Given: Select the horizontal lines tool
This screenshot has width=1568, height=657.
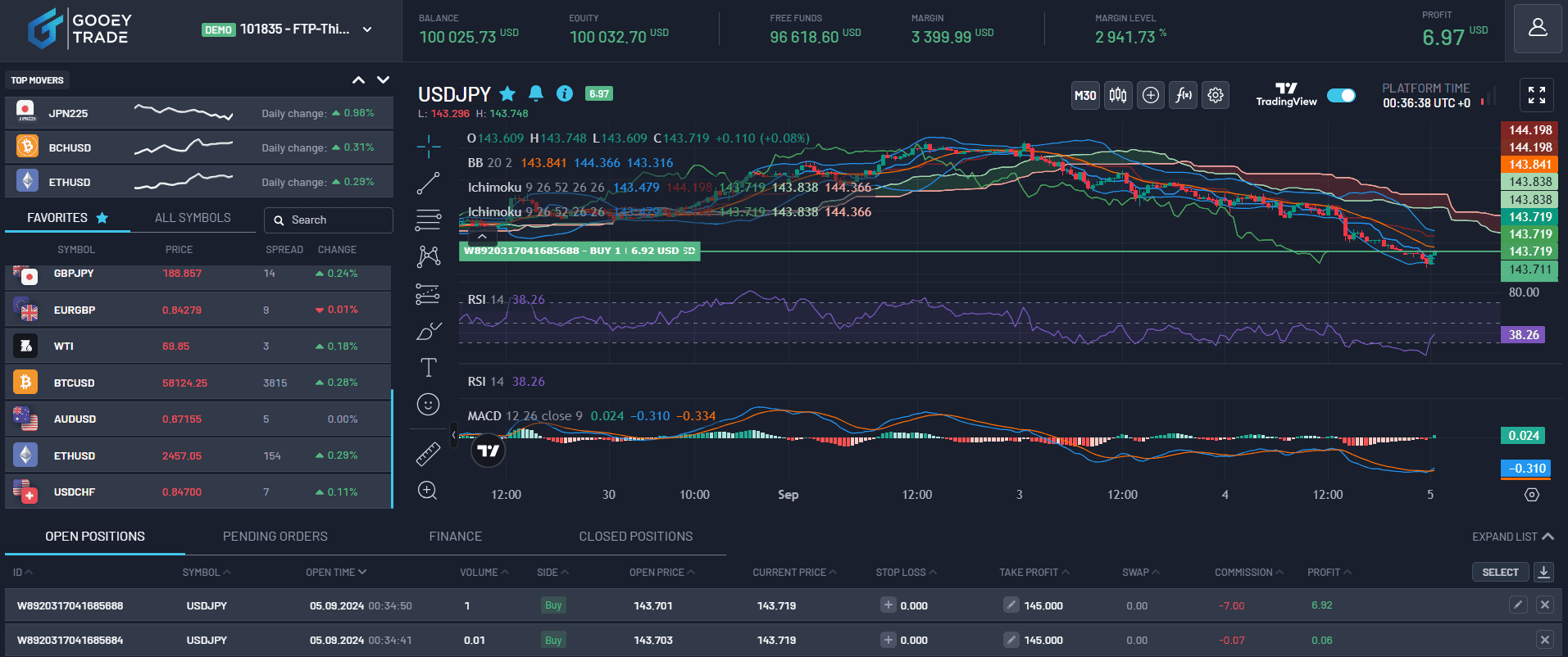Looking at the screenshot, I should [428, 220].
